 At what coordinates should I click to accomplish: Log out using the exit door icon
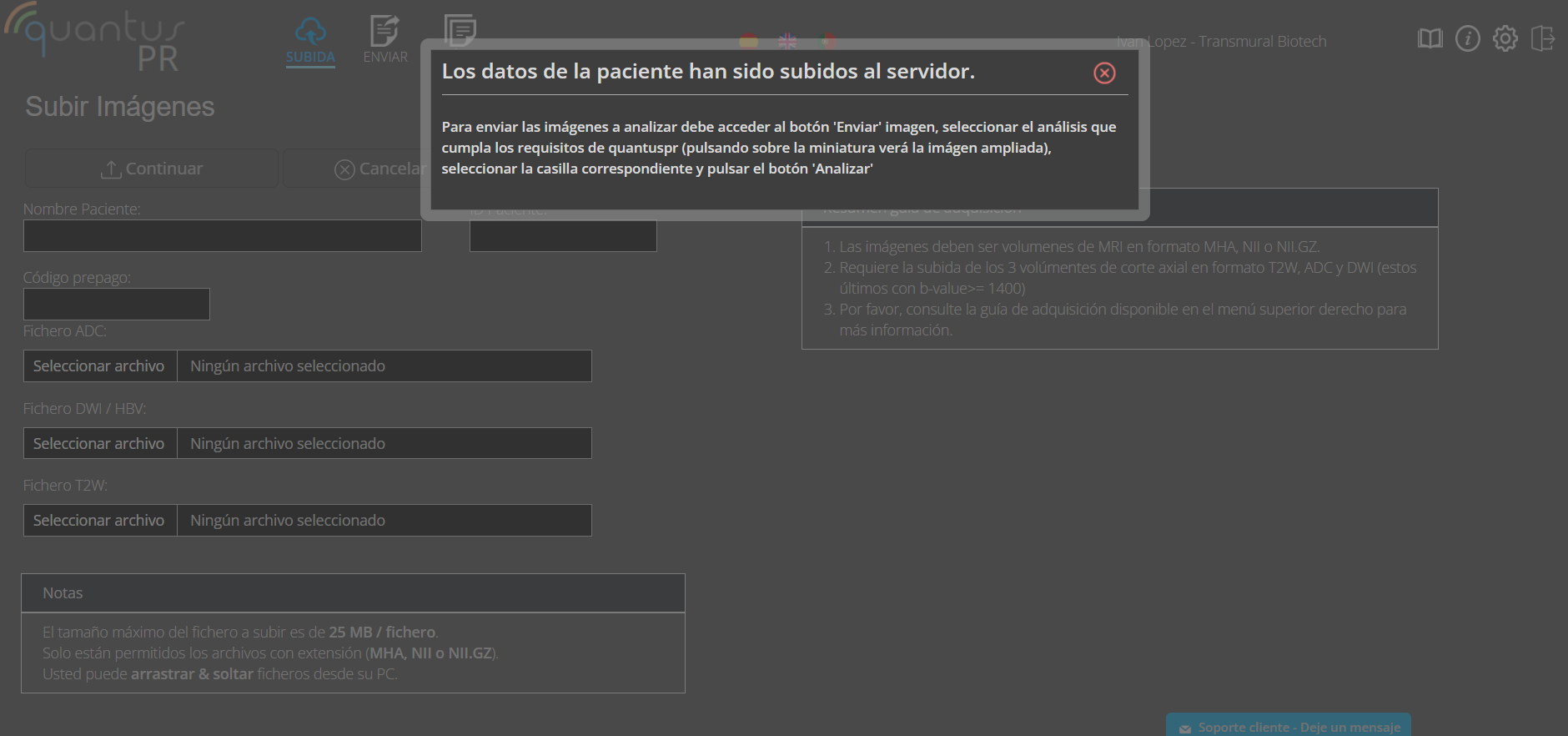1542,38
